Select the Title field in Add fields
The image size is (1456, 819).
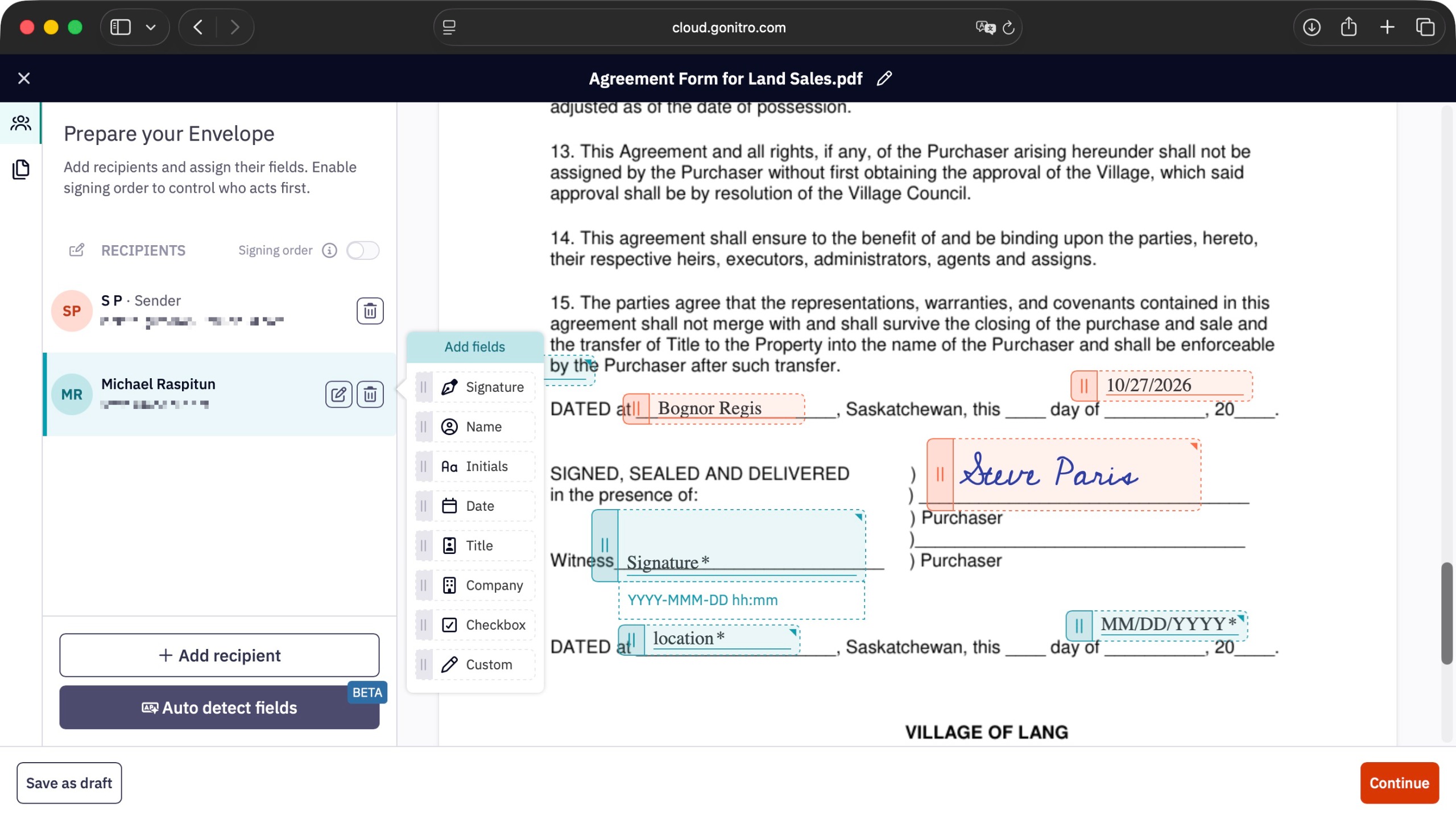coord(475,546)
